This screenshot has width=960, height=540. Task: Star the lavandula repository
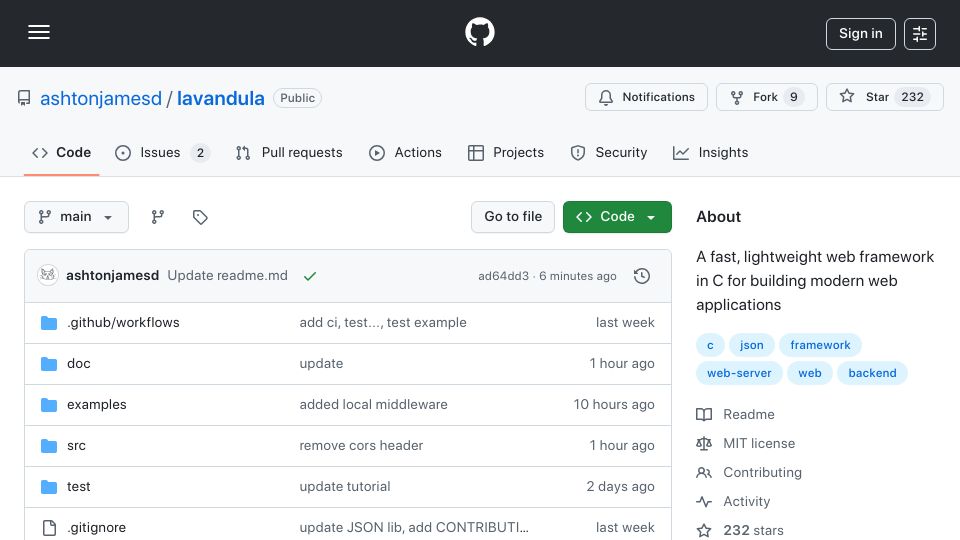coord(884,97)
